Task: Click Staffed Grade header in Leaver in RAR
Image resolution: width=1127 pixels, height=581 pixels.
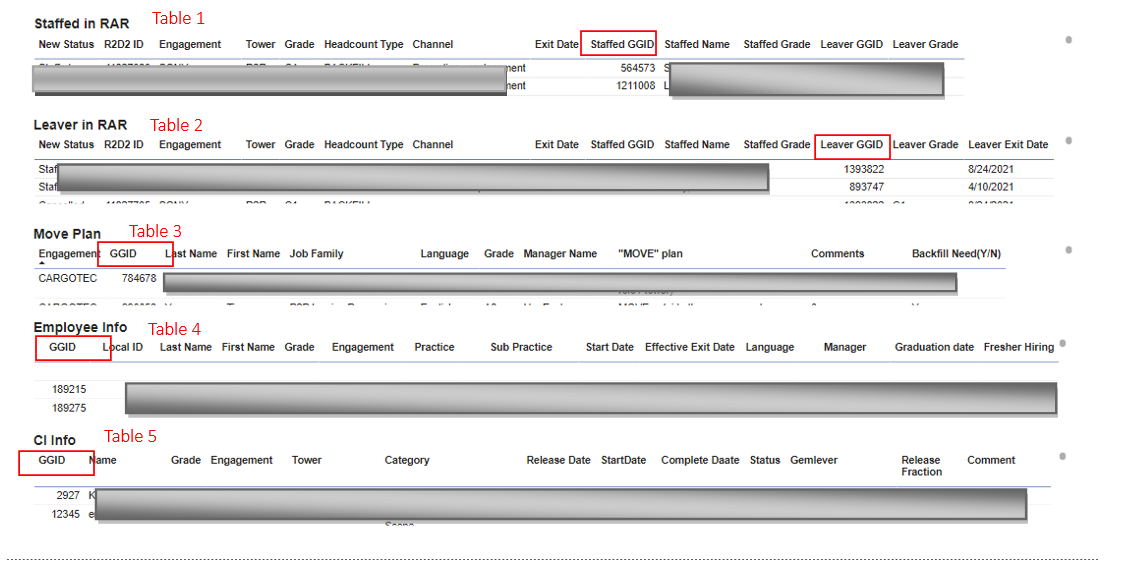Action: pyautogui.click(x=777, y=145)
